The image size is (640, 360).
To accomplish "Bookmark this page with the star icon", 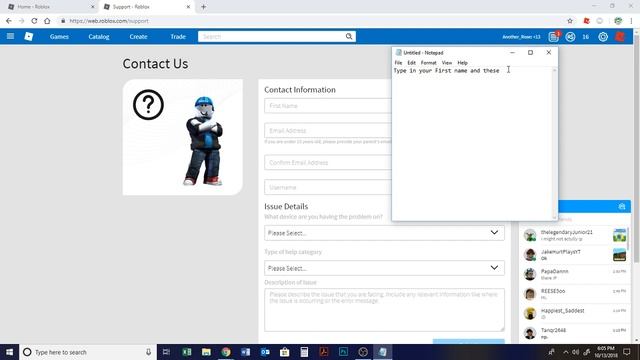I will (x=570, y=21).
